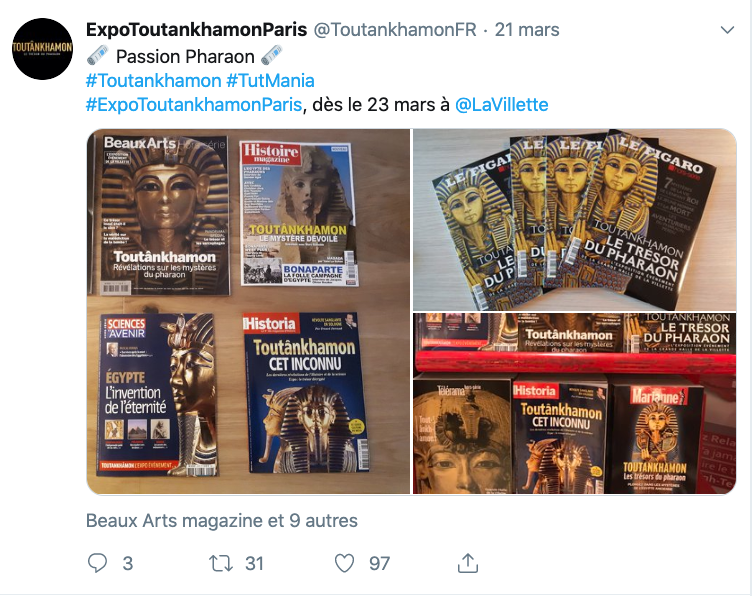
Task: Click the retweet count 31
Action: [x=254, y=563]
